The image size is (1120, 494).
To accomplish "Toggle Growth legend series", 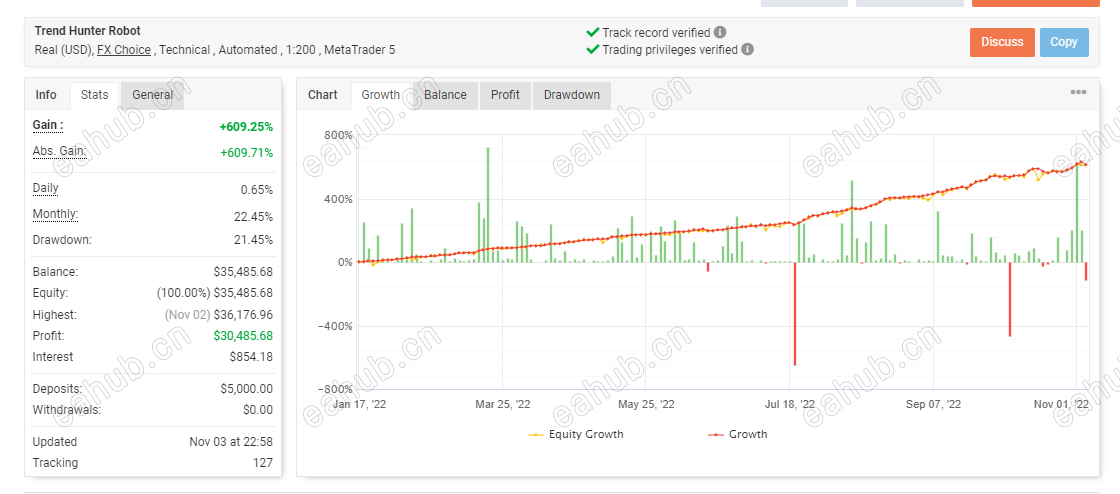I will [738, 434].
